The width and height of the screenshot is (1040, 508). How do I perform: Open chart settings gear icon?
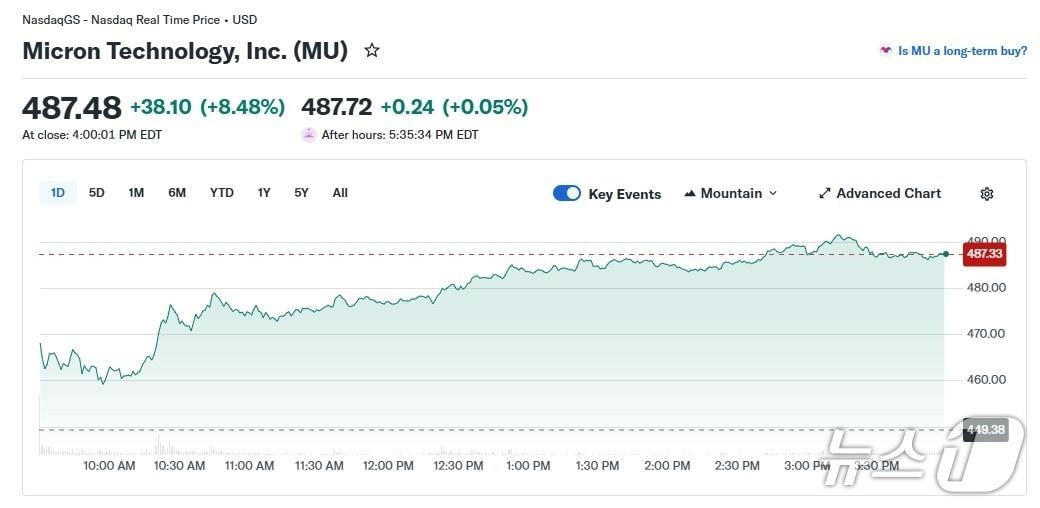tap(986, 194)
